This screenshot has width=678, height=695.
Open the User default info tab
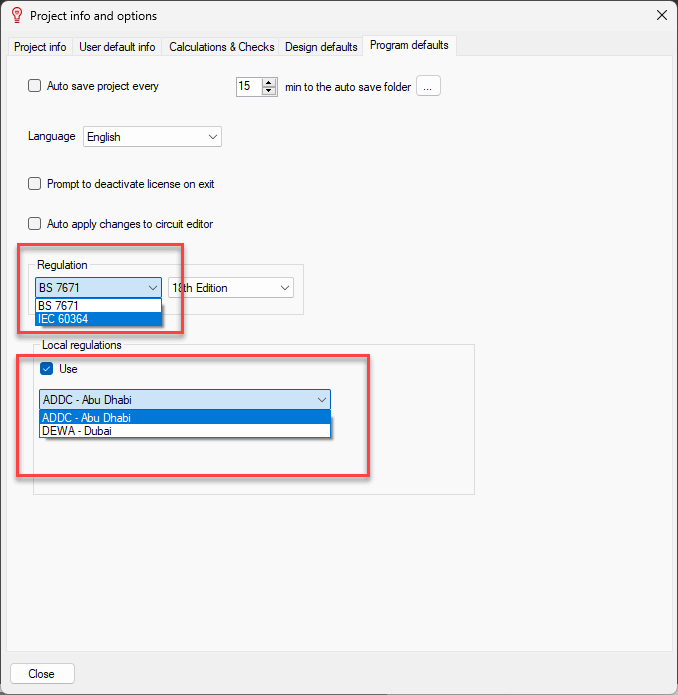pos(117,47)
